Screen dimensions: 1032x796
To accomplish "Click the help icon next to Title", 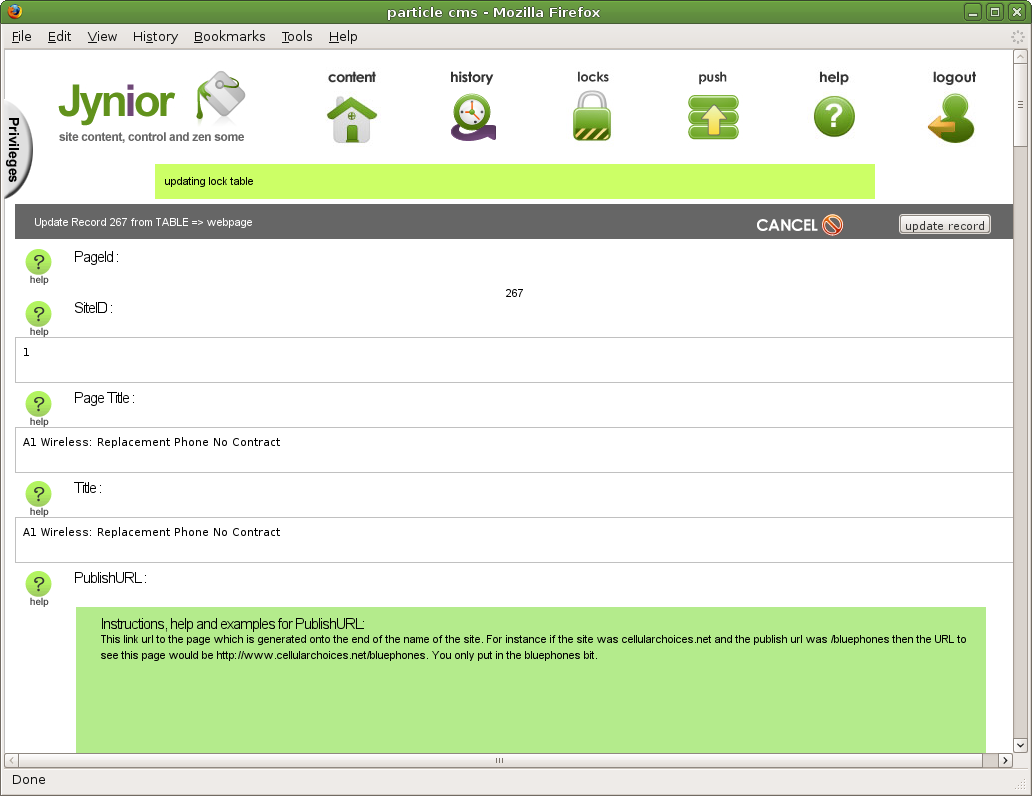I will (x=38, y=496).
